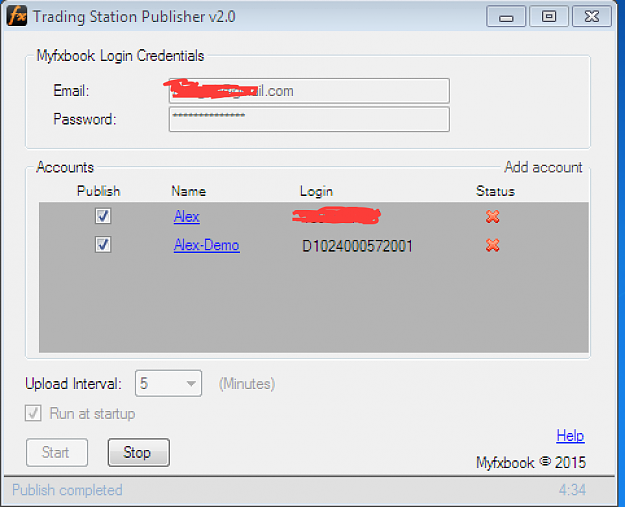The height and width of the screenshot is (507, 625).
Task: Click the red X status icon for Alex
Action: click(x=492, y=216)
